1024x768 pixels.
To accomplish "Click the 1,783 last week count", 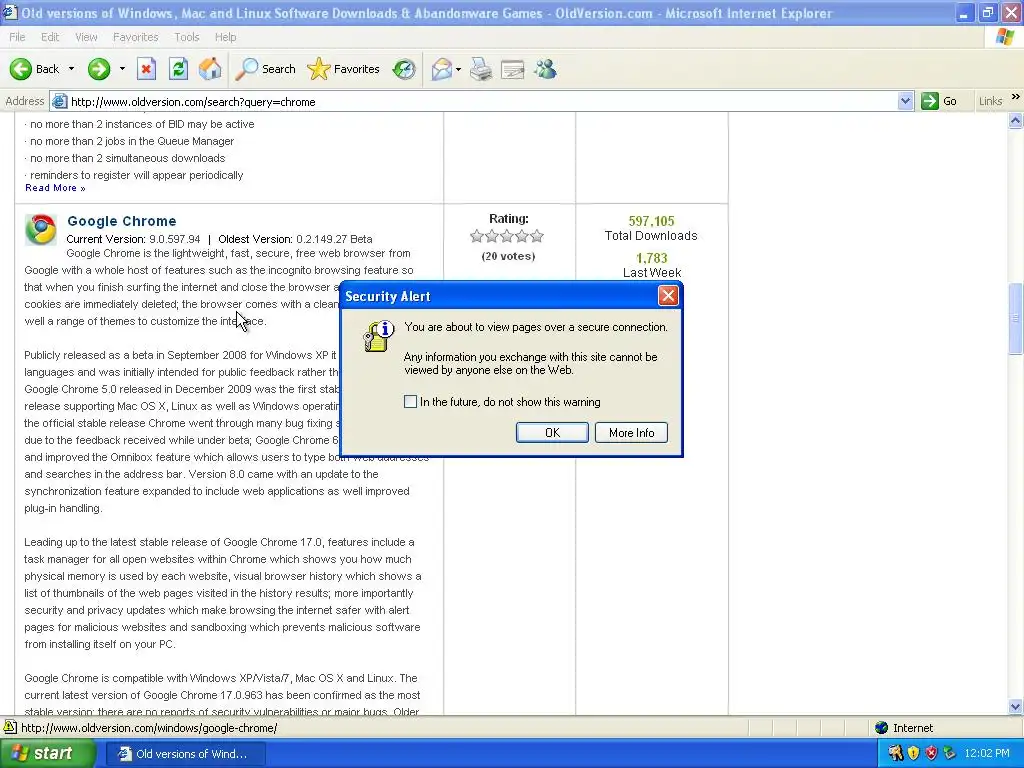I will point(651,258).
